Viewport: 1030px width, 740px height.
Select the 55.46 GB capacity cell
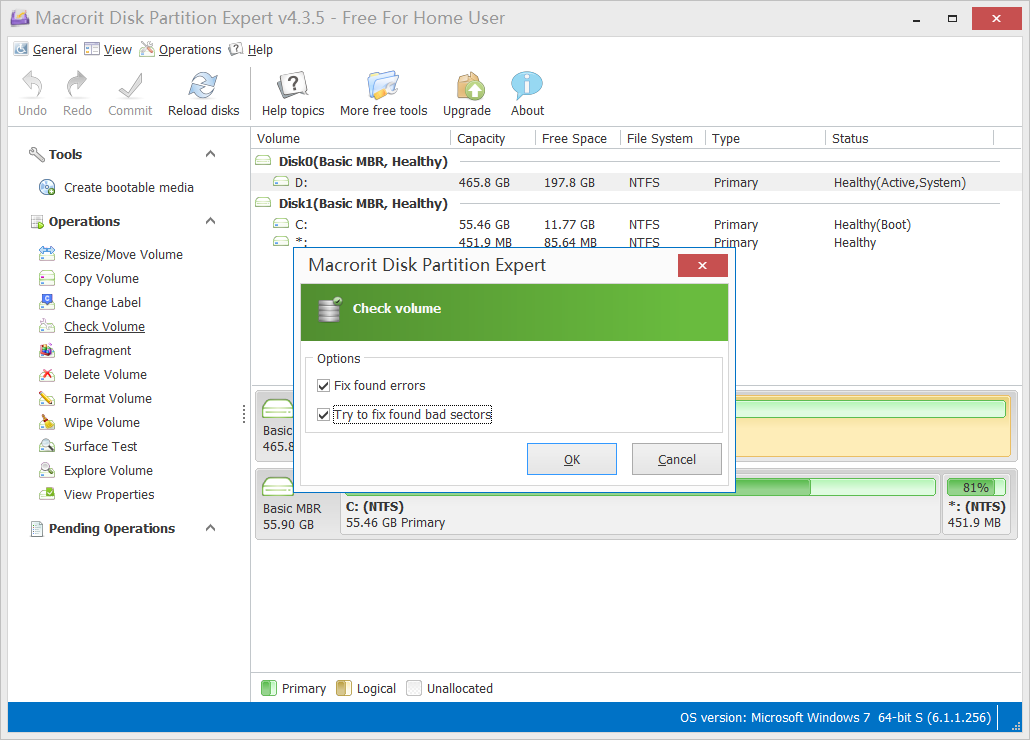click(x=484, y=225)
